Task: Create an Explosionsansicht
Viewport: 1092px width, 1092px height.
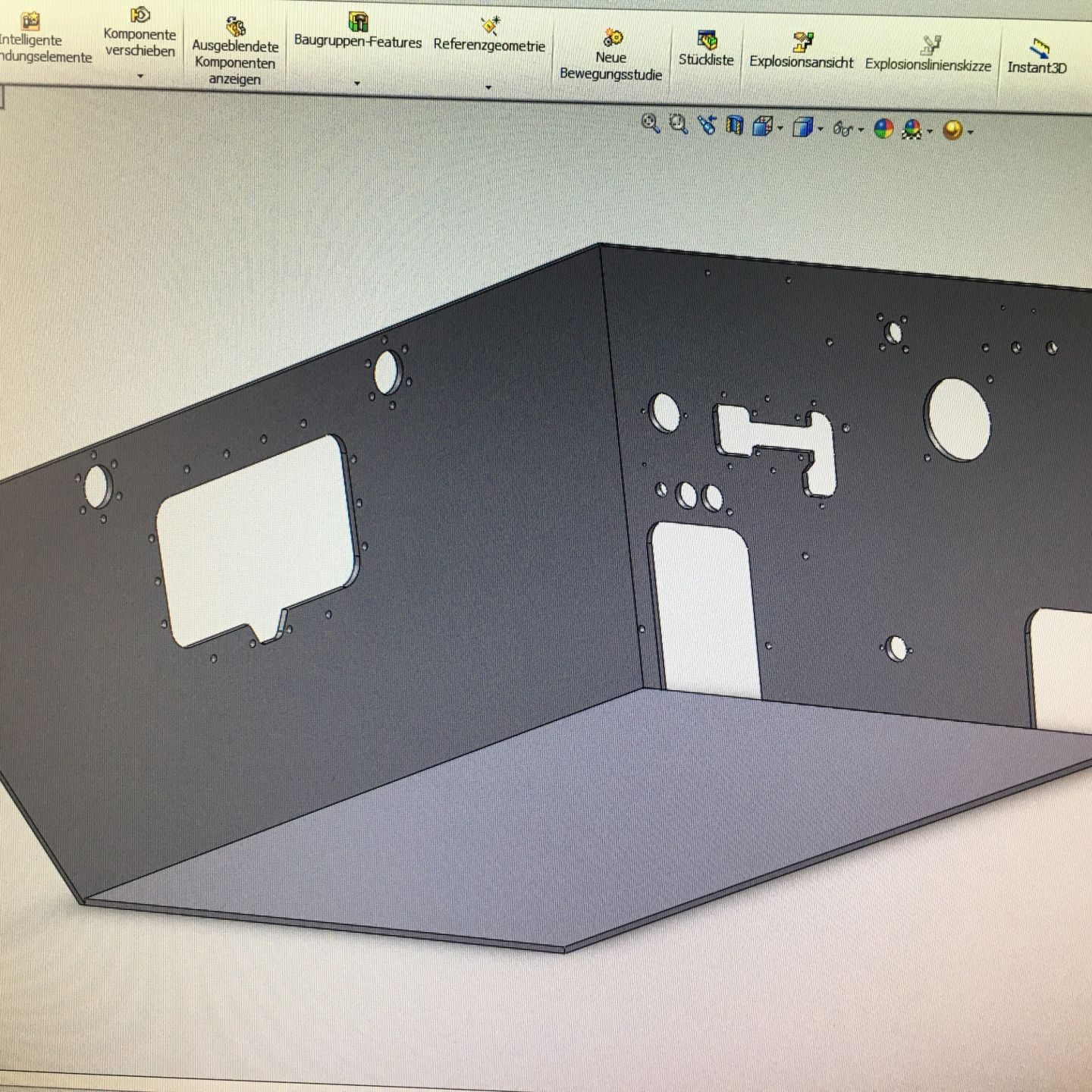Action: 802,51
